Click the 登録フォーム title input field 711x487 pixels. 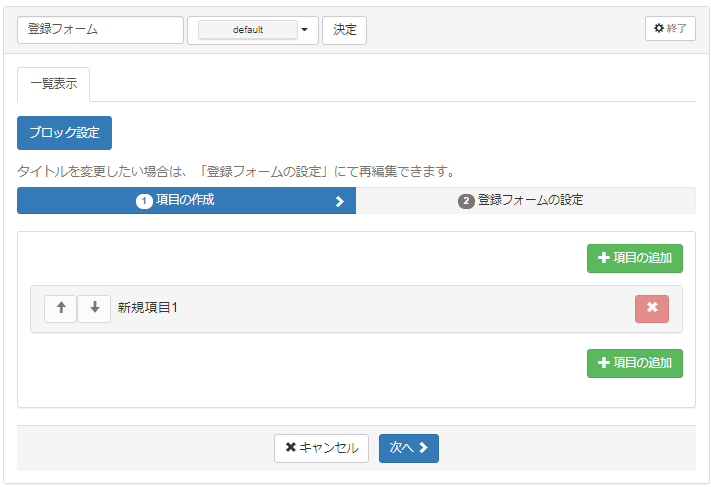100,30
